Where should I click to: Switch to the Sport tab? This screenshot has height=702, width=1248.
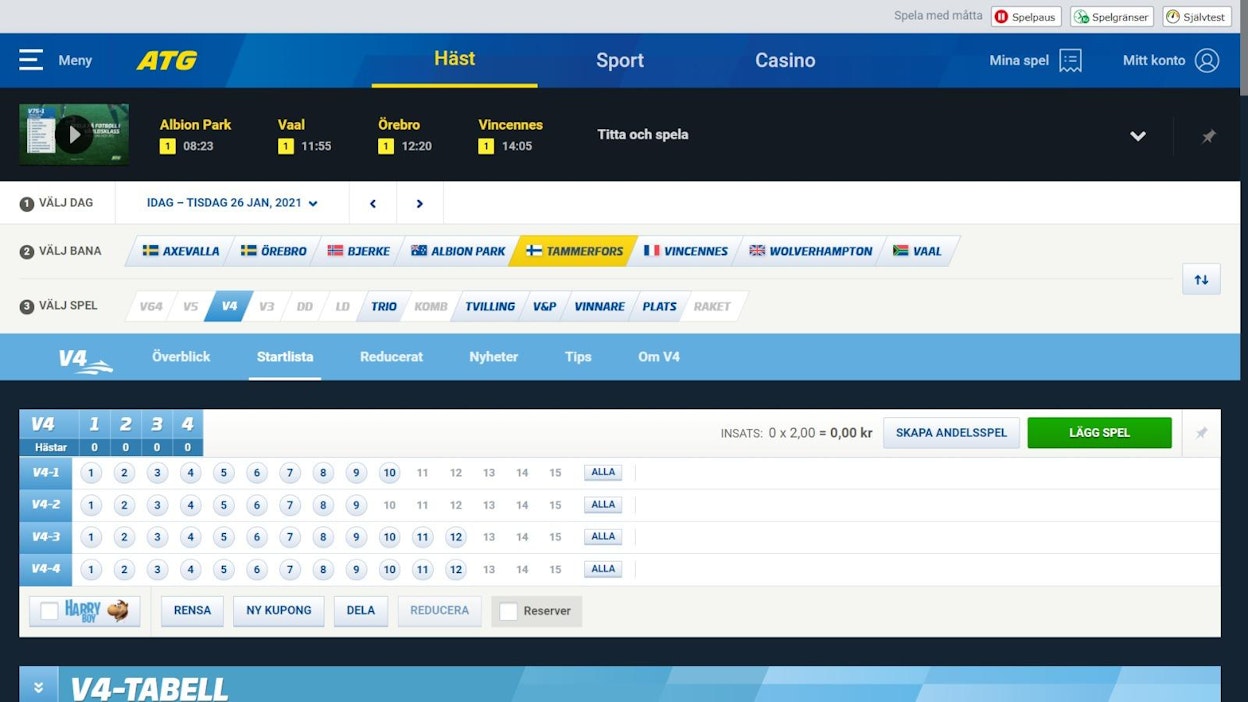pos(620,60)
